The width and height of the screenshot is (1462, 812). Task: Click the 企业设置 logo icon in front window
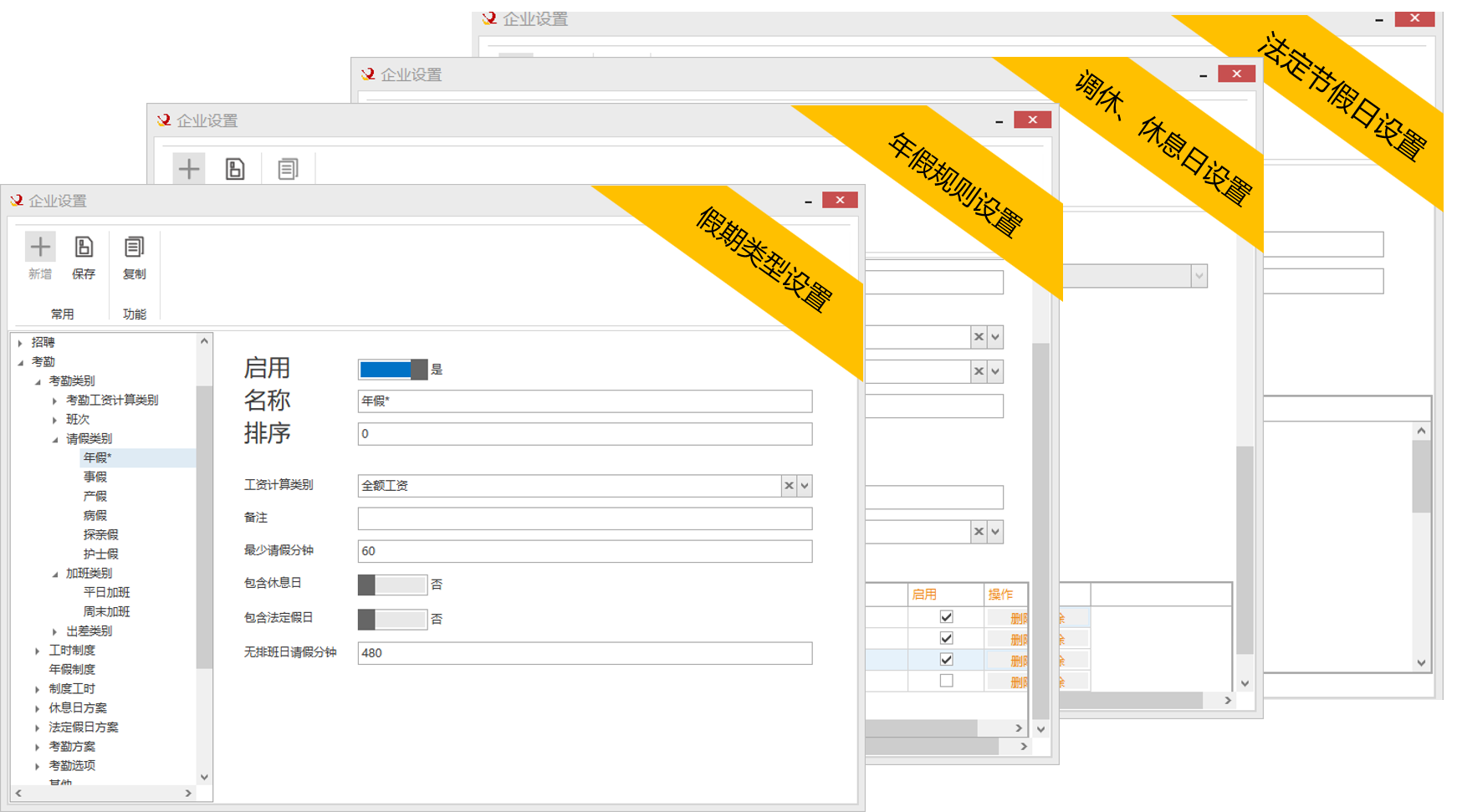17,201
